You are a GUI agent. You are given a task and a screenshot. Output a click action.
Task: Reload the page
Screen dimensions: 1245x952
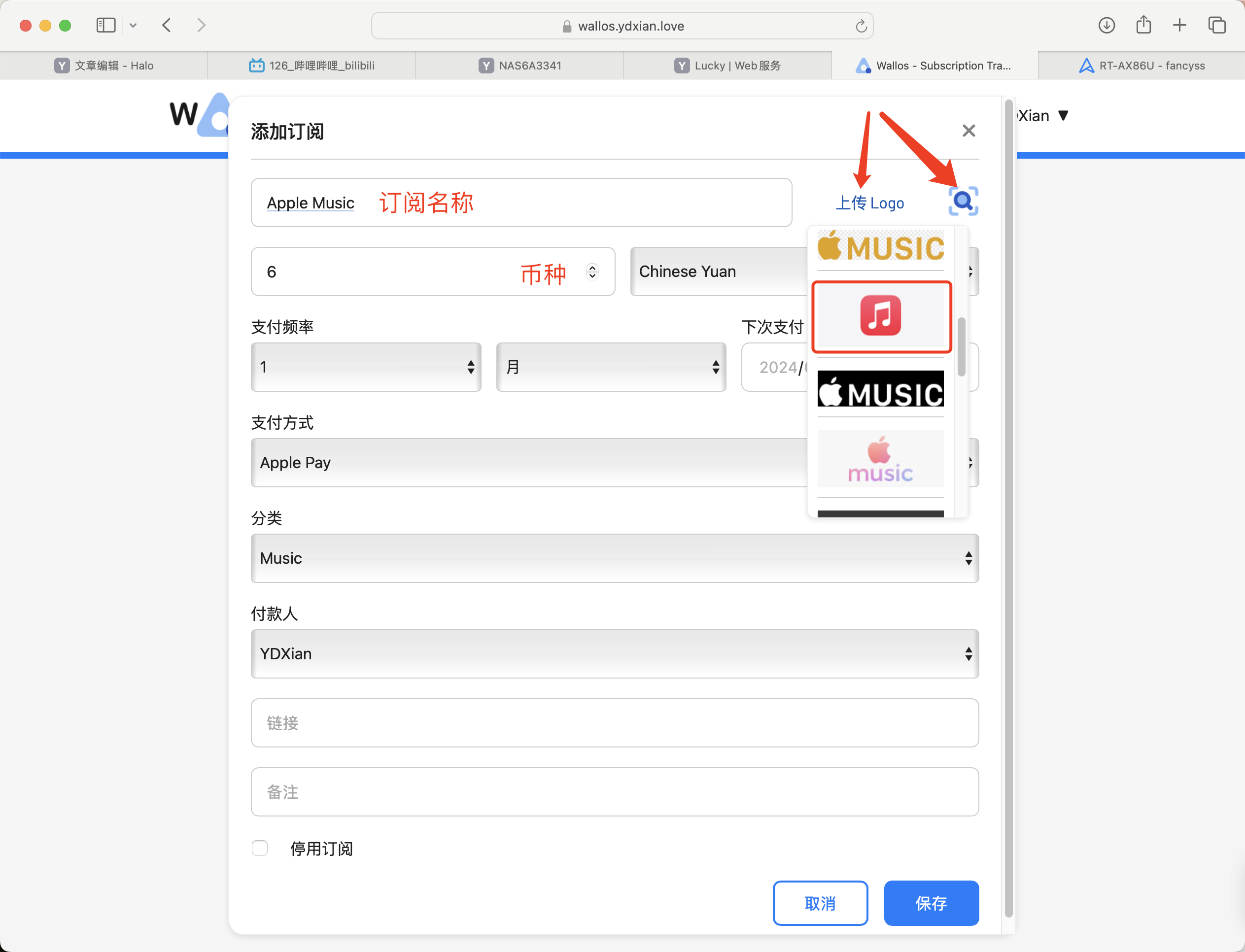pyautogui.click(x=861, y=26)
